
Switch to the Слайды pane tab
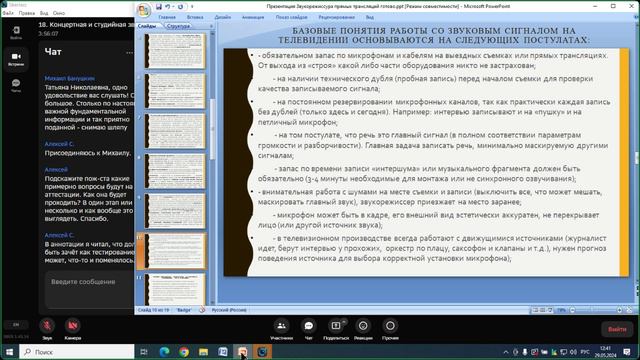(x=147, y=26)
